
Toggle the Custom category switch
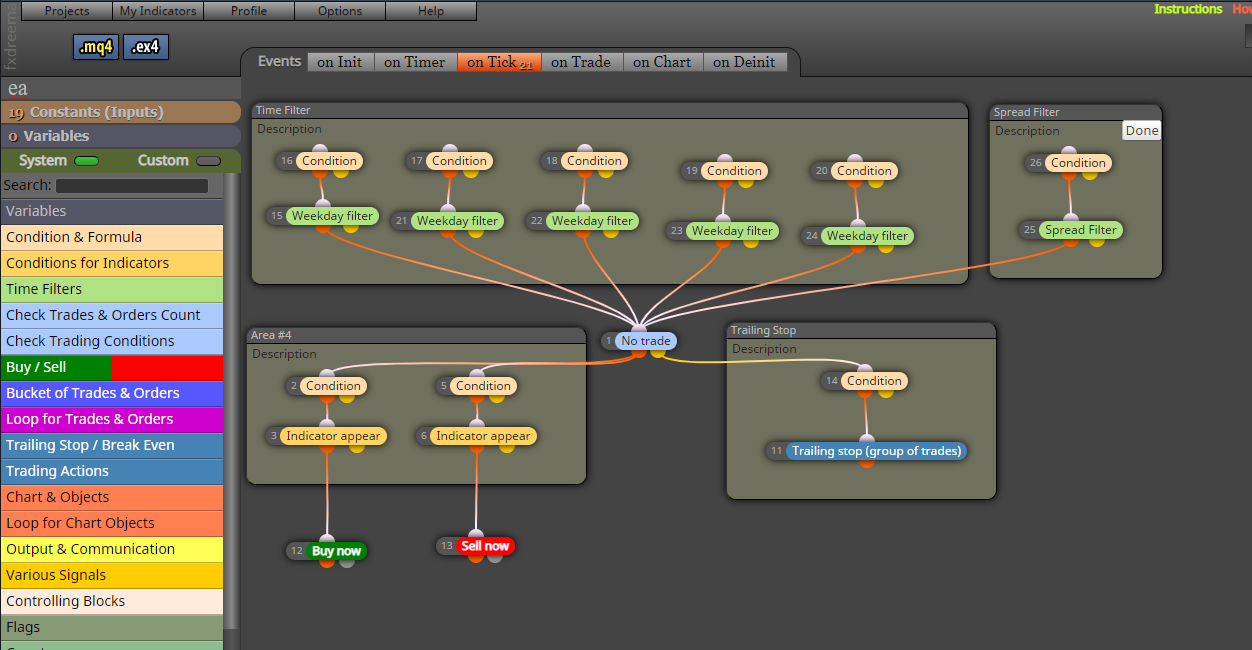click(x=209, y=161)
